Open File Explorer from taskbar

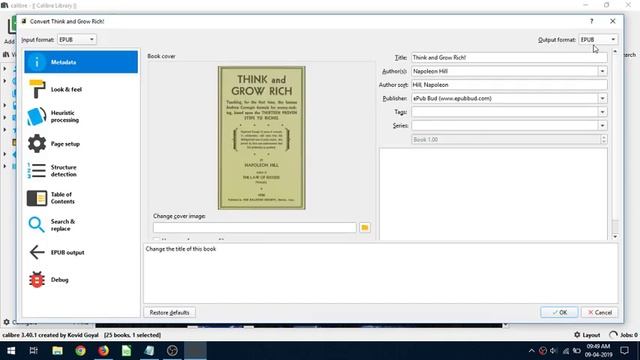pyautogui.click(x=57, y=351)
